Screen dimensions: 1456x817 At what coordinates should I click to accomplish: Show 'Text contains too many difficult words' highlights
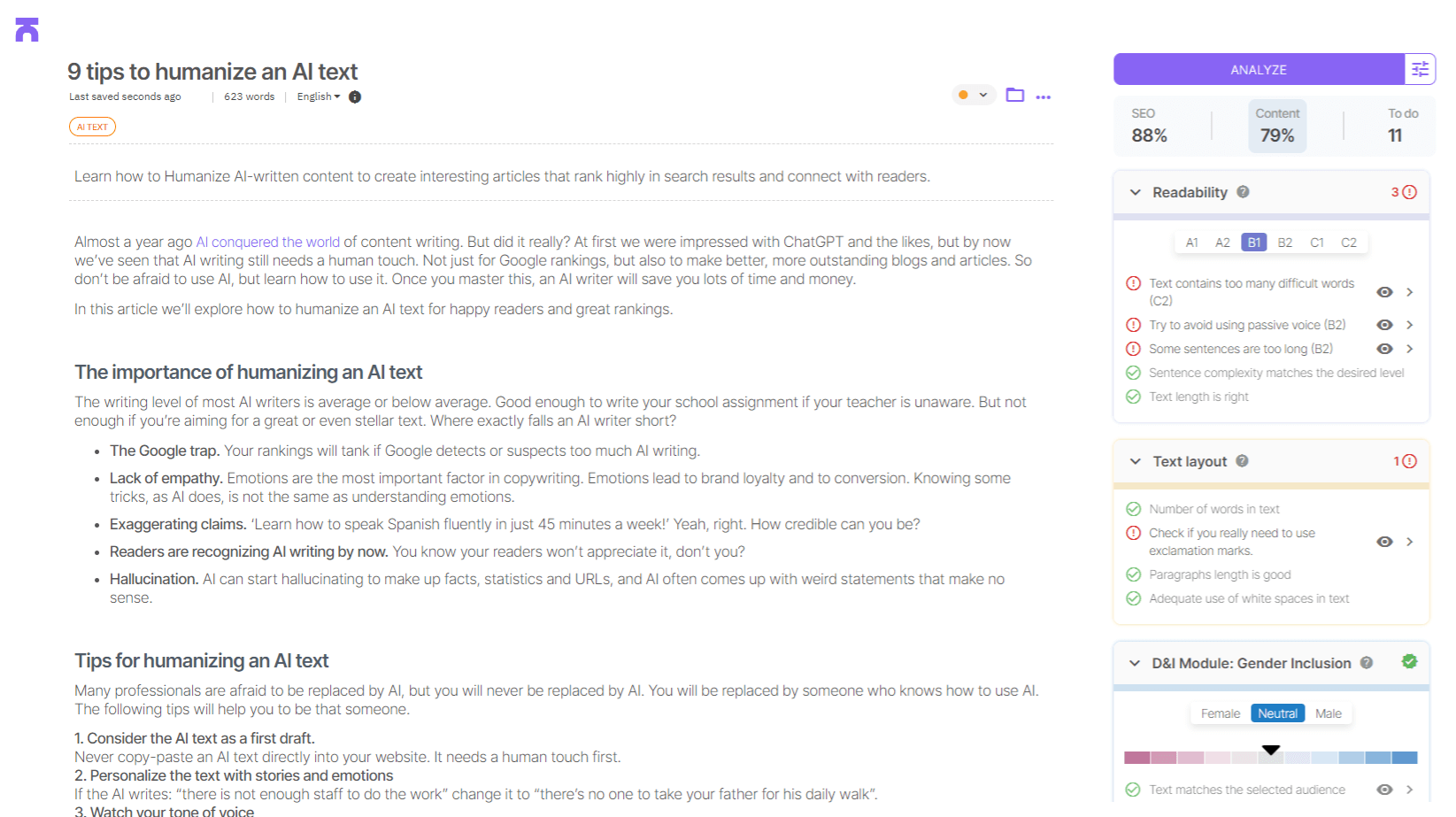click(1384, 291)
